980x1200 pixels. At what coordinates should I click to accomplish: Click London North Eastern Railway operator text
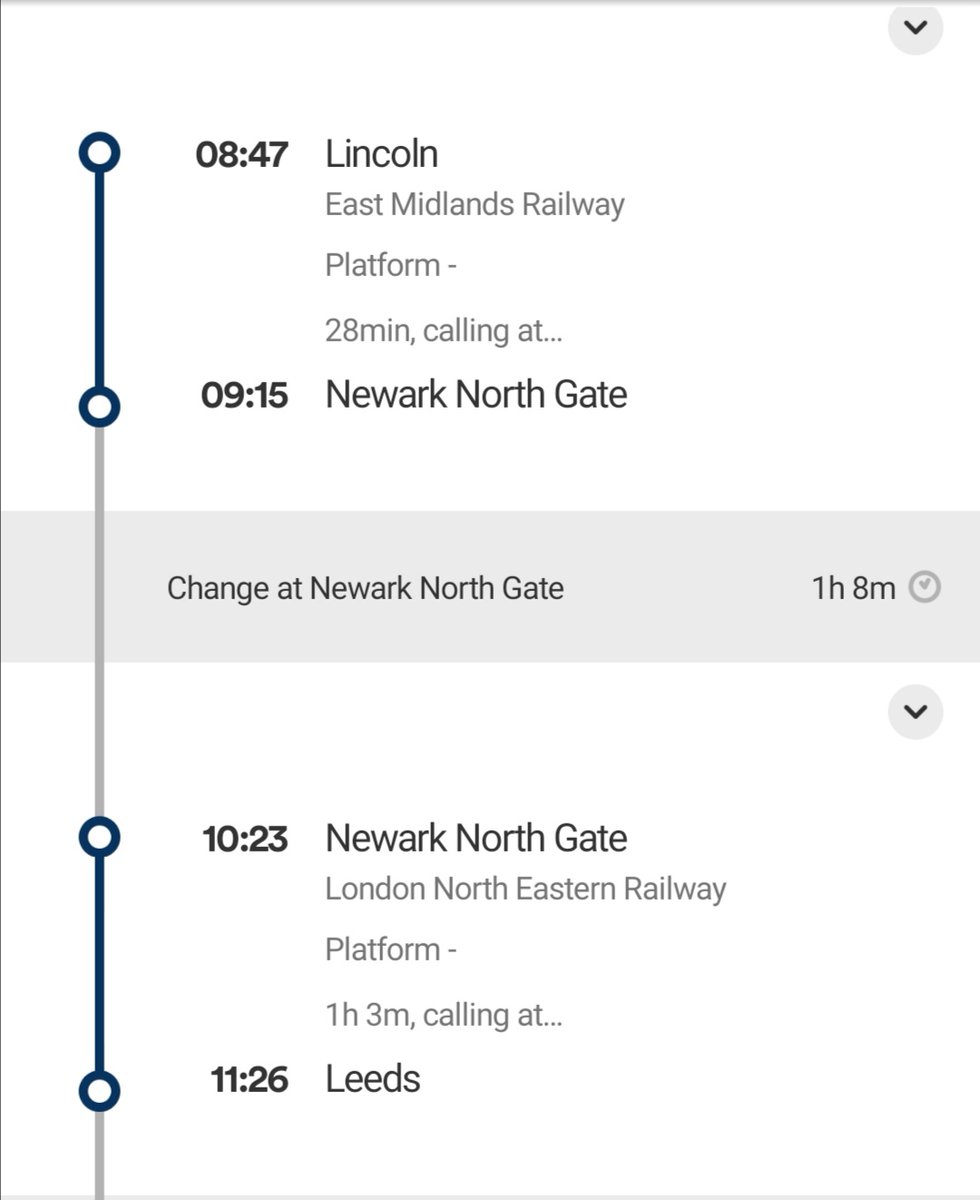point(525,889)
